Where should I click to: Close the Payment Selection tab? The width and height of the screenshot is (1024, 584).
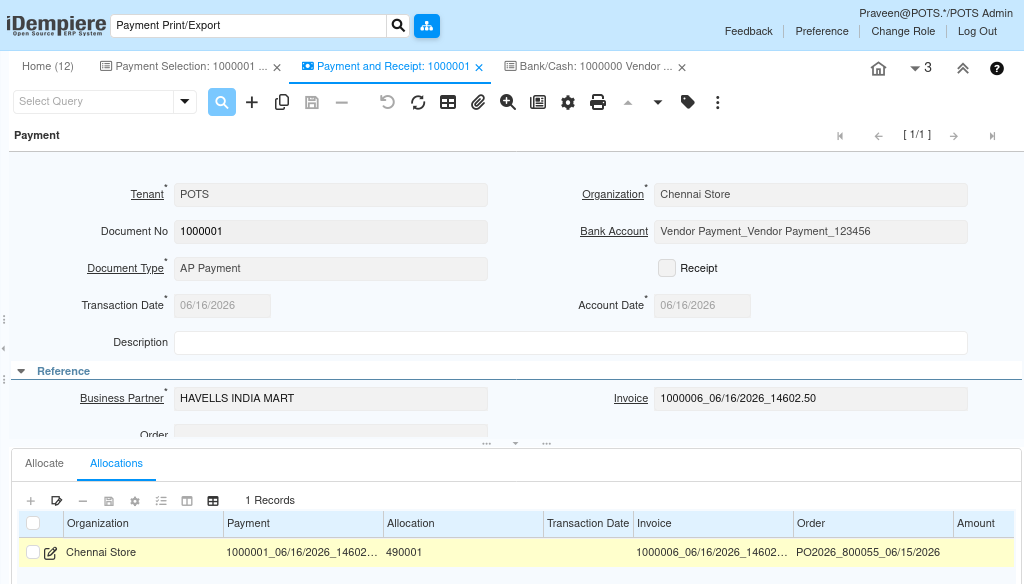[277, 67]
